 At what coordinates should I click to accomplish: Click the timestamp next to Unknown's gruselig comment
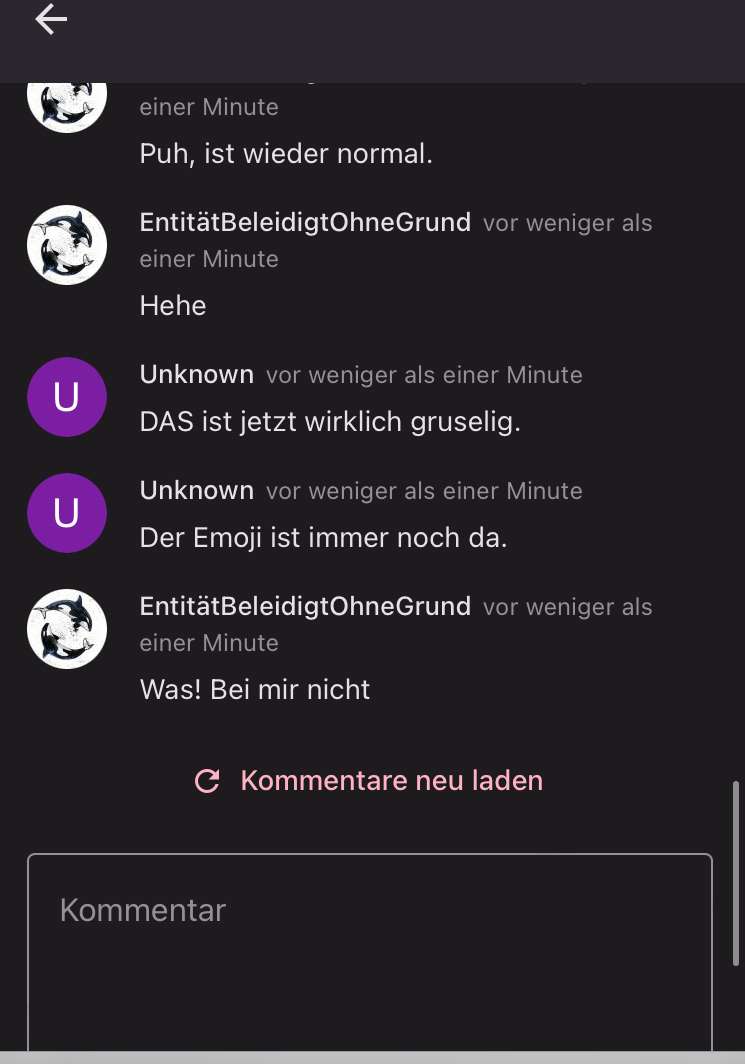(x=424, y=375)
